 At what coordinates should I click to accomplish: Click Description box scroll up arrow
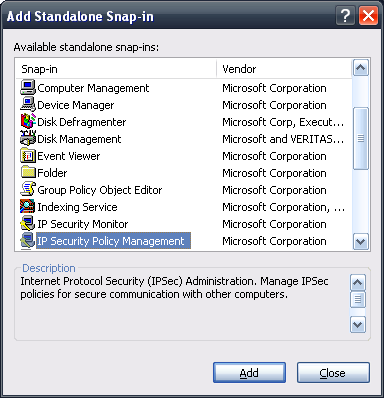(x=358, y=283)
